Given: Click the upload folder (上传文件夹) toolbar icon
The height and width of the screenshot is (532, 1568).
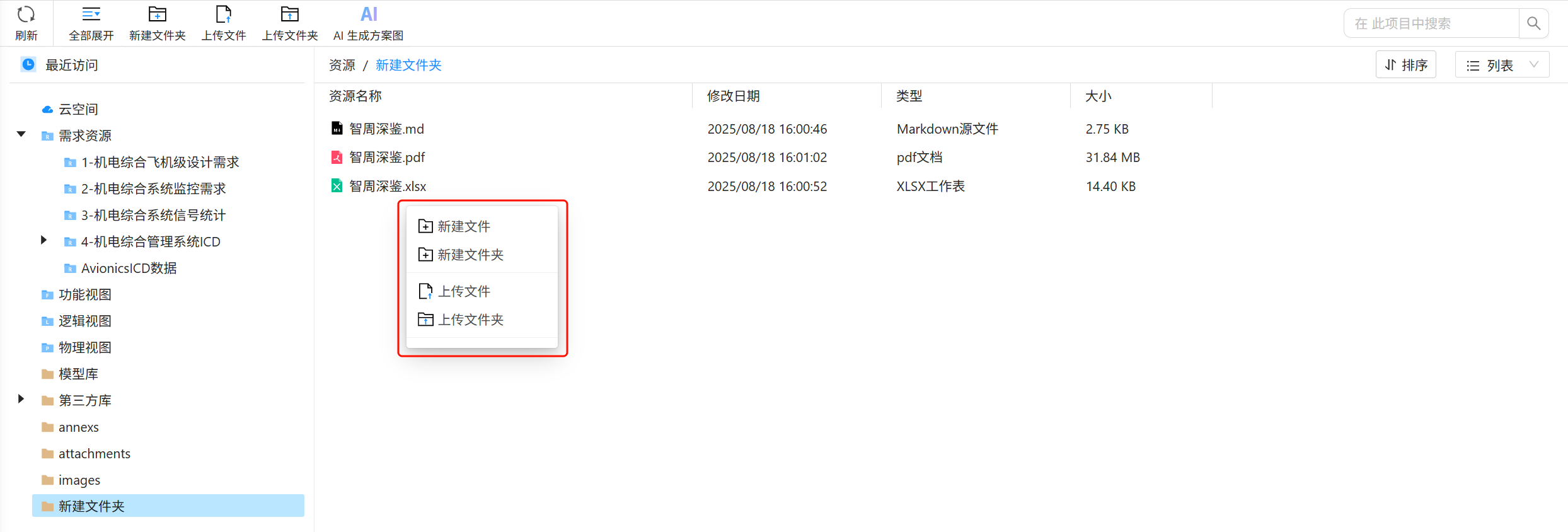Looking at the screenshot, I should click(290, 14).
